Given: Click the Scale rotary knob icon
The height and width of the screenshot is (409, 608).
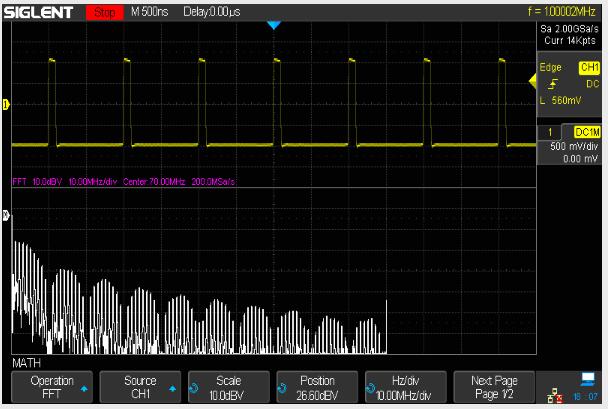Looking at the screenshot, I should point(193,387).
